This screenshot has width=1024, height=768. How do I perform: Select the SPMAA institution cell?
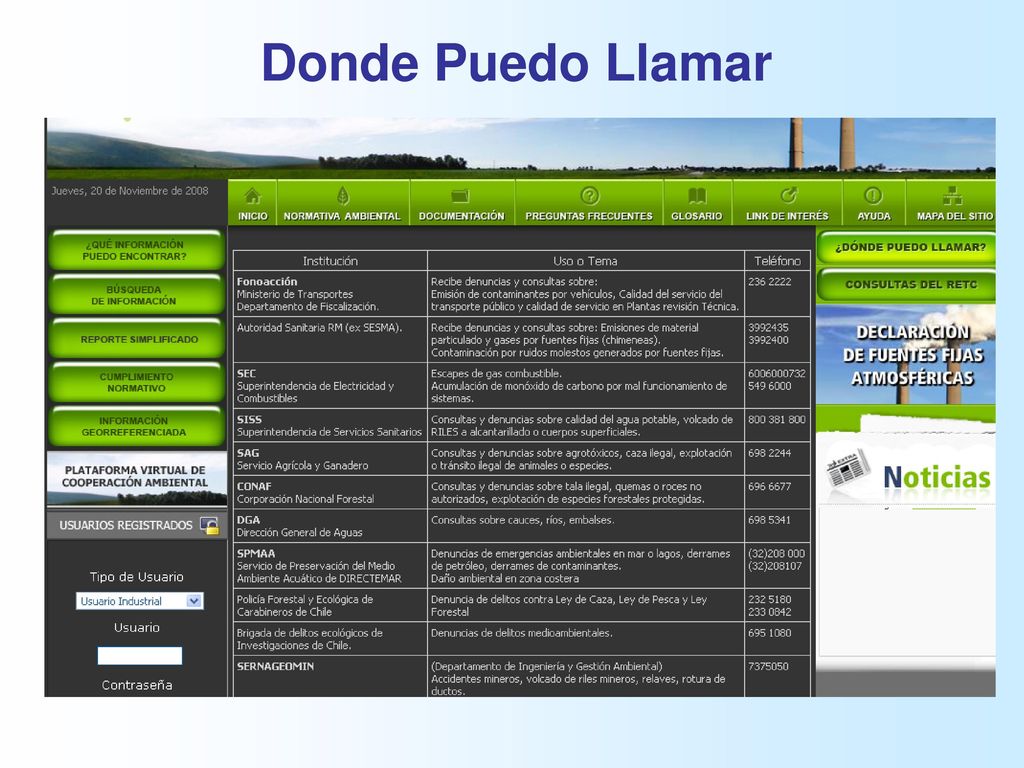tap(330, 566)
